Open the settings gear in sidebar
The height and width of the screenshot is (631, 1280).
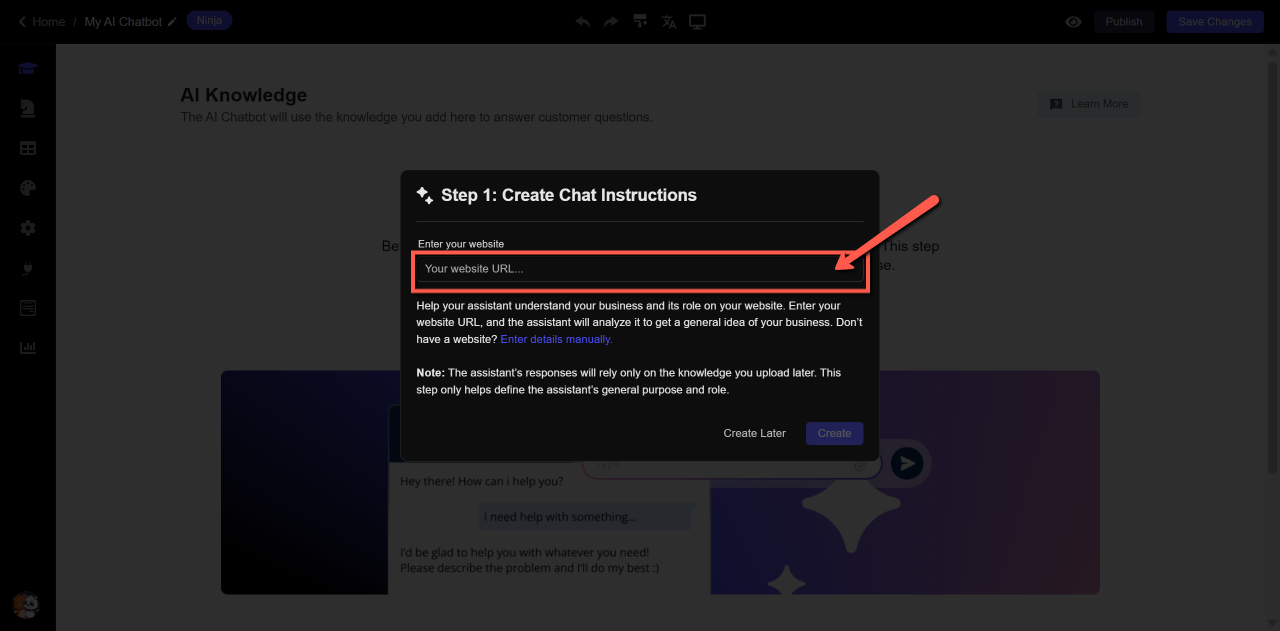tap(28, 228)
